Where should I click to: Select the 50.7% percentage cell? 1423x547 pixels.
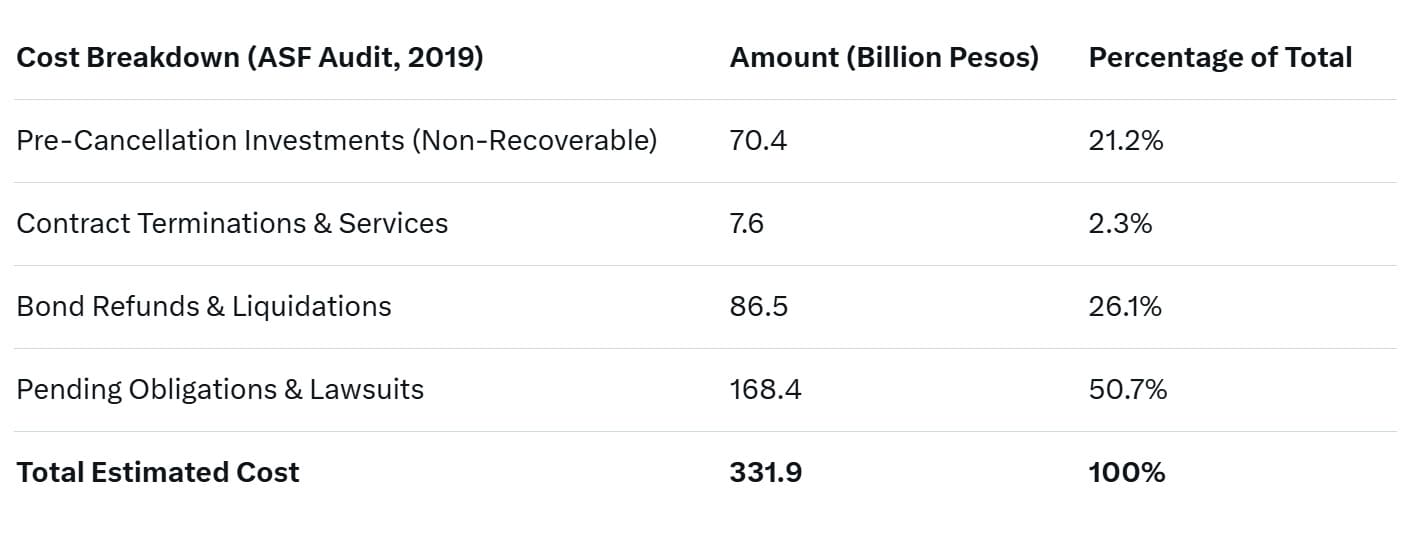click(x=1128, y=390)
